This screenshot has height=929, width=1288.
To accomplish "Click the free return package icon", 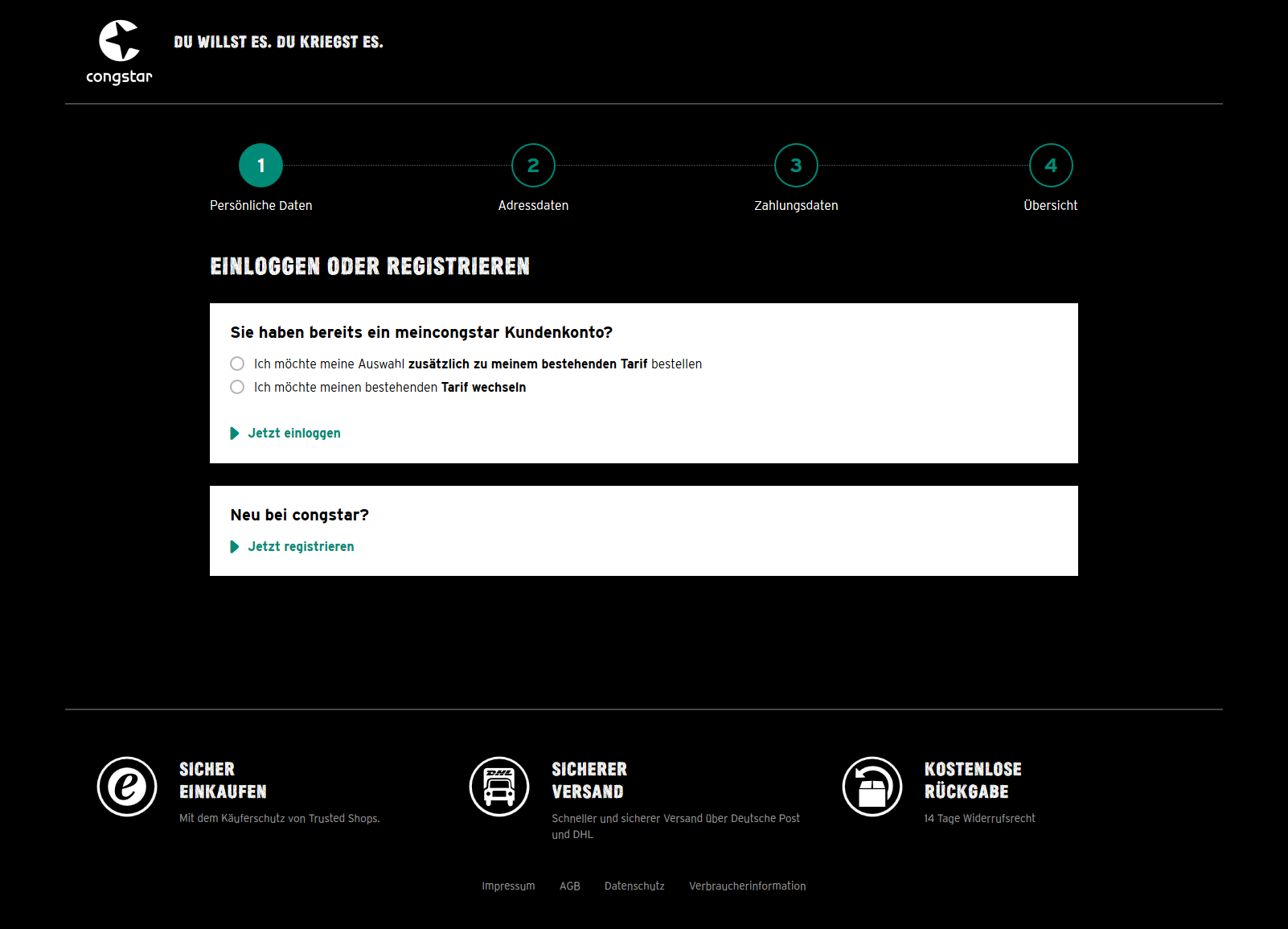I will 872,787.
